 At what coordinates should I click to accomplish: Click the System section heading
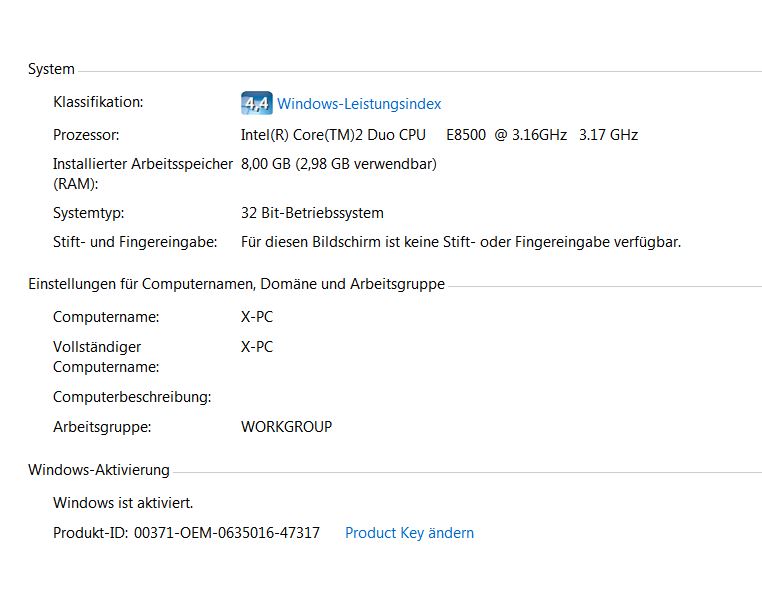[x=51, y=69]
